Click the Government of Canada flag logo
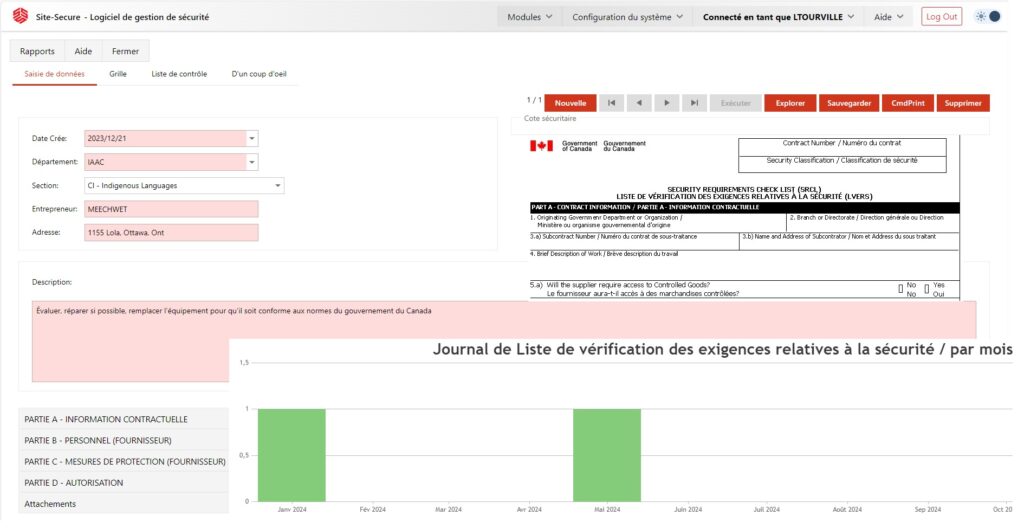Image resolution: width=1024 pixels, height=528 pixels. [541, 146]
